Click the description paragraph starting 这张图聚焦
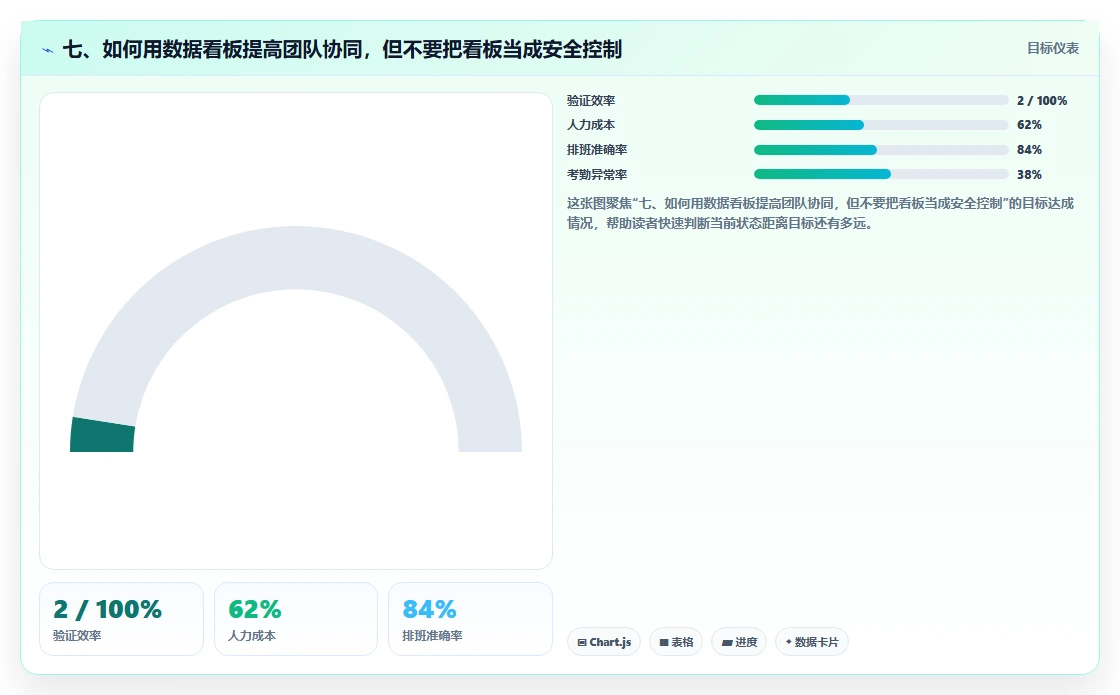 (x=820, y=213)
